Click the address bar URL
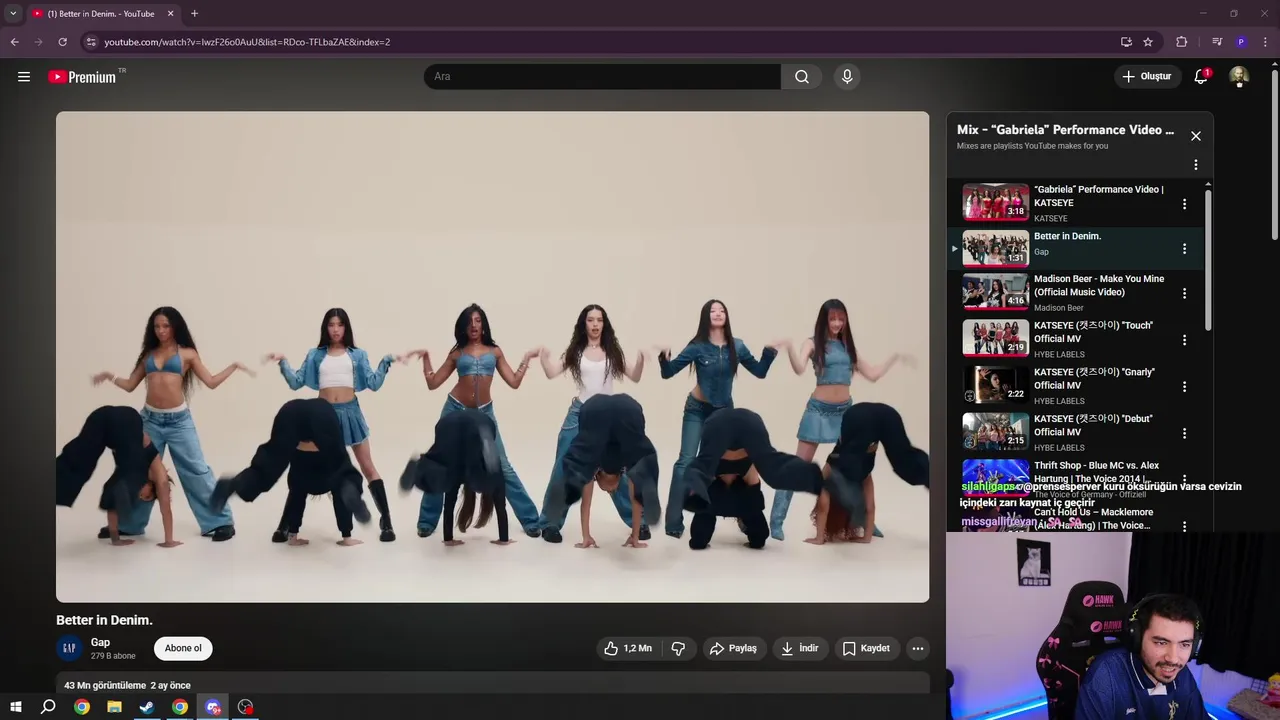The image size is (1280, 720). point(247,42)
